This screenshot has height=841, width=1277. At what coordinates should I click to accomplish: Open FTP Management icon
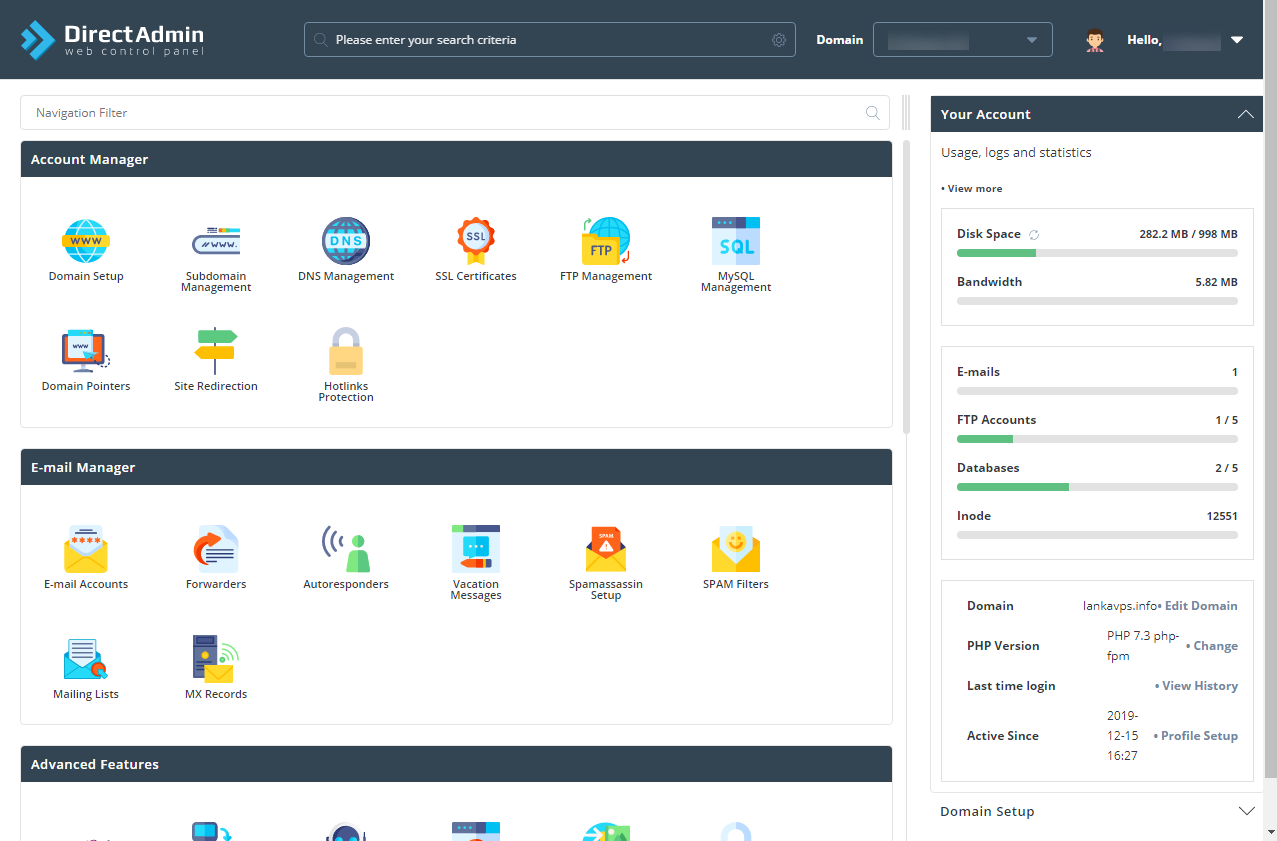tap(606, 241)
